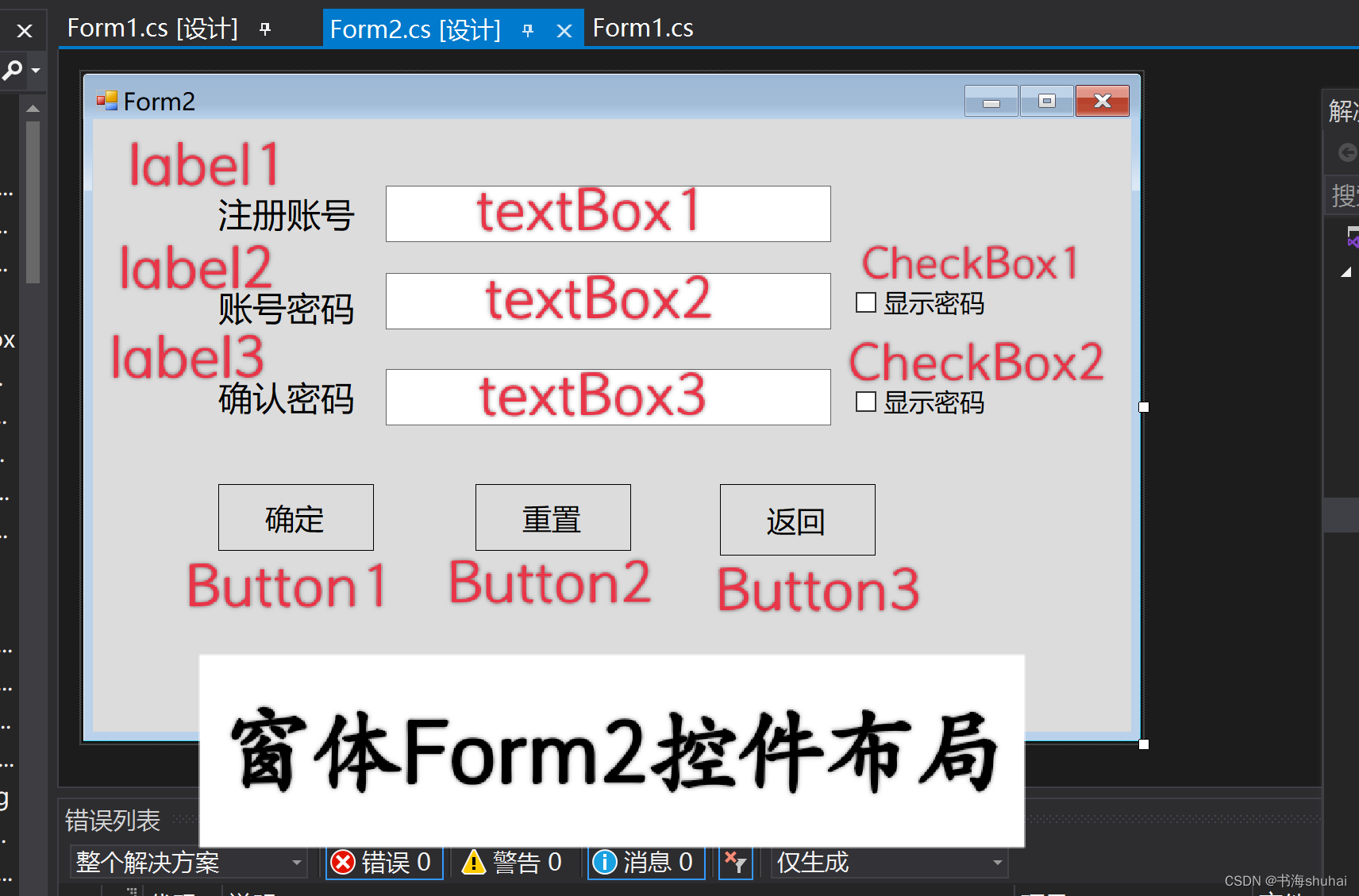The image size is (1359, 896).
Task: Click the toolbox search magnifier icon
Action: (13, 70)
